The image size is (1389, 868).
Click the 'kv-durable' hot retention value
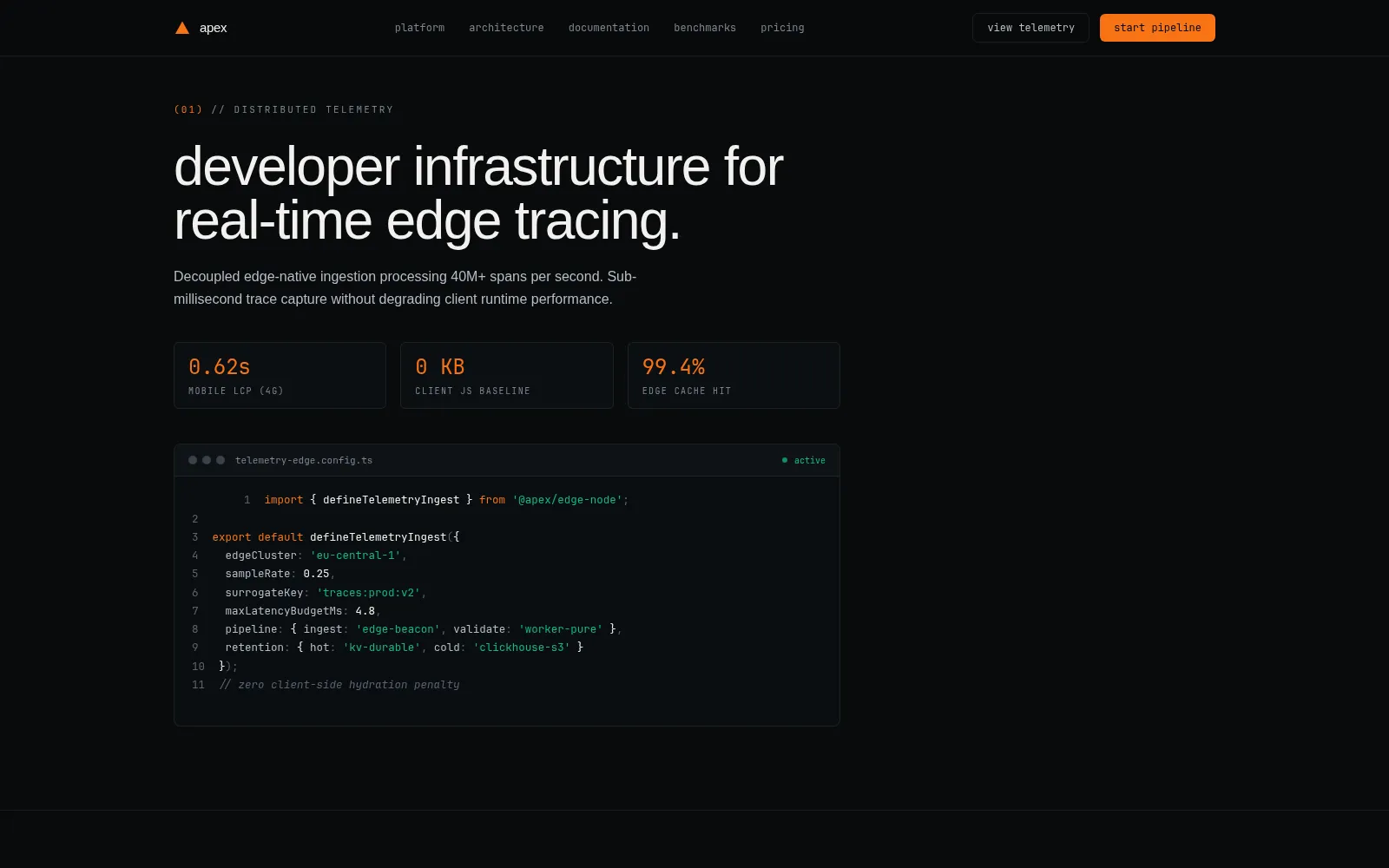(x=382, y=648)
